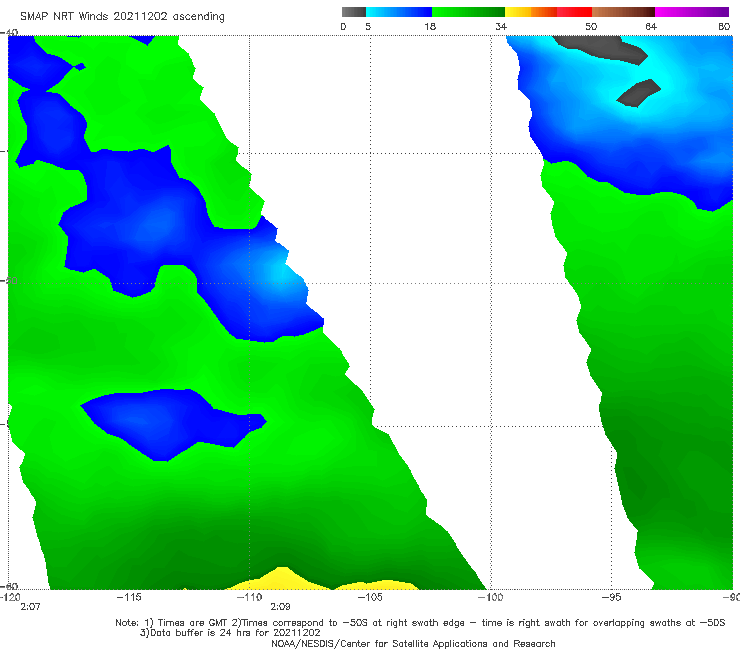Viewport: 740px width, 650px height.
Task: Click the isolated blue patch below the -50 latitude line
Action: coord(173,423)
